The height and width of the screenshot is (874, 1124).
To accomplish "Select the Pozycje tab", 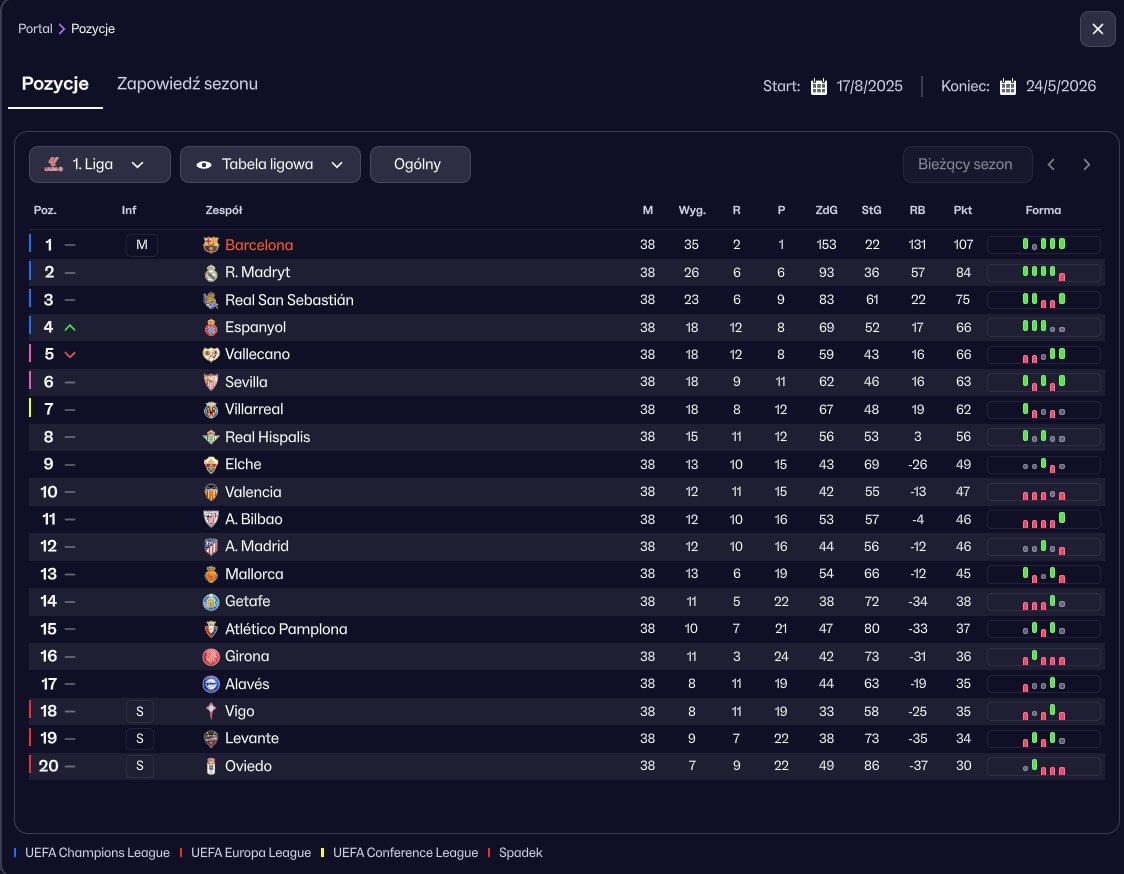I will [x=55, y=84].
